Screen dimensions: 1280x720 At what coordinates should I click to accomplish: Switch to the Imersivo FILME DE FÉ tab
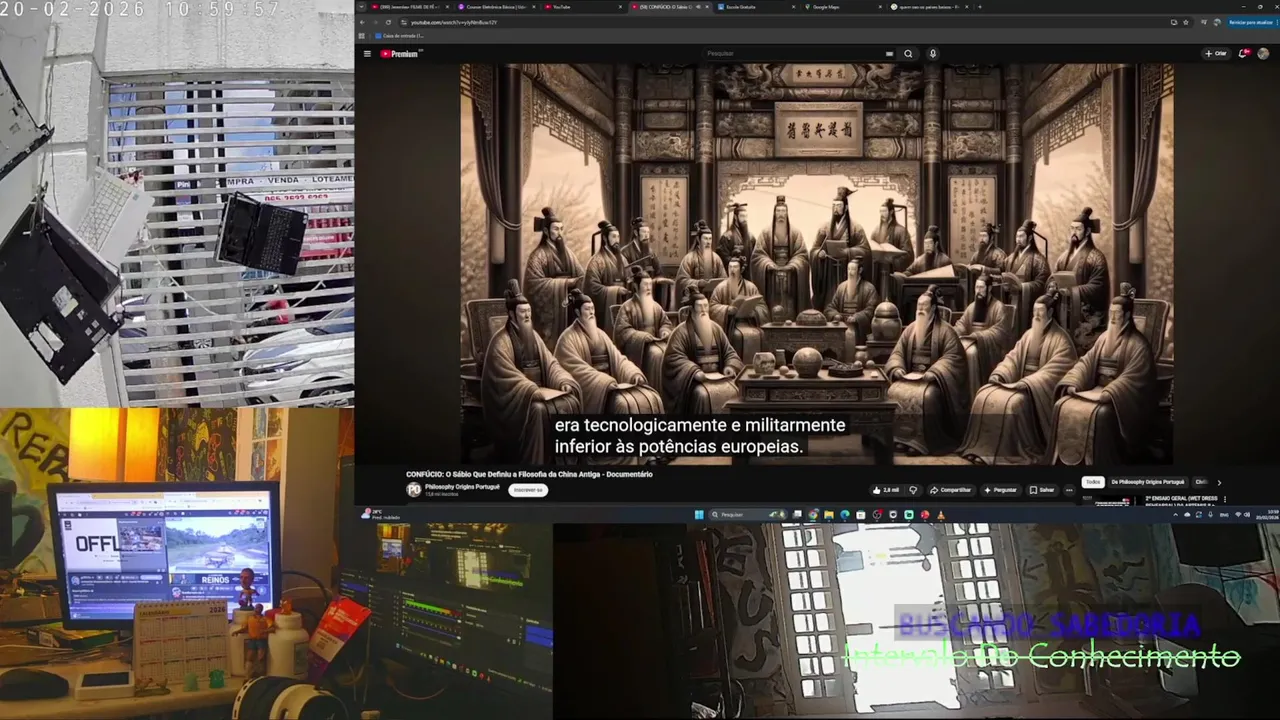[x=410, y=7]
